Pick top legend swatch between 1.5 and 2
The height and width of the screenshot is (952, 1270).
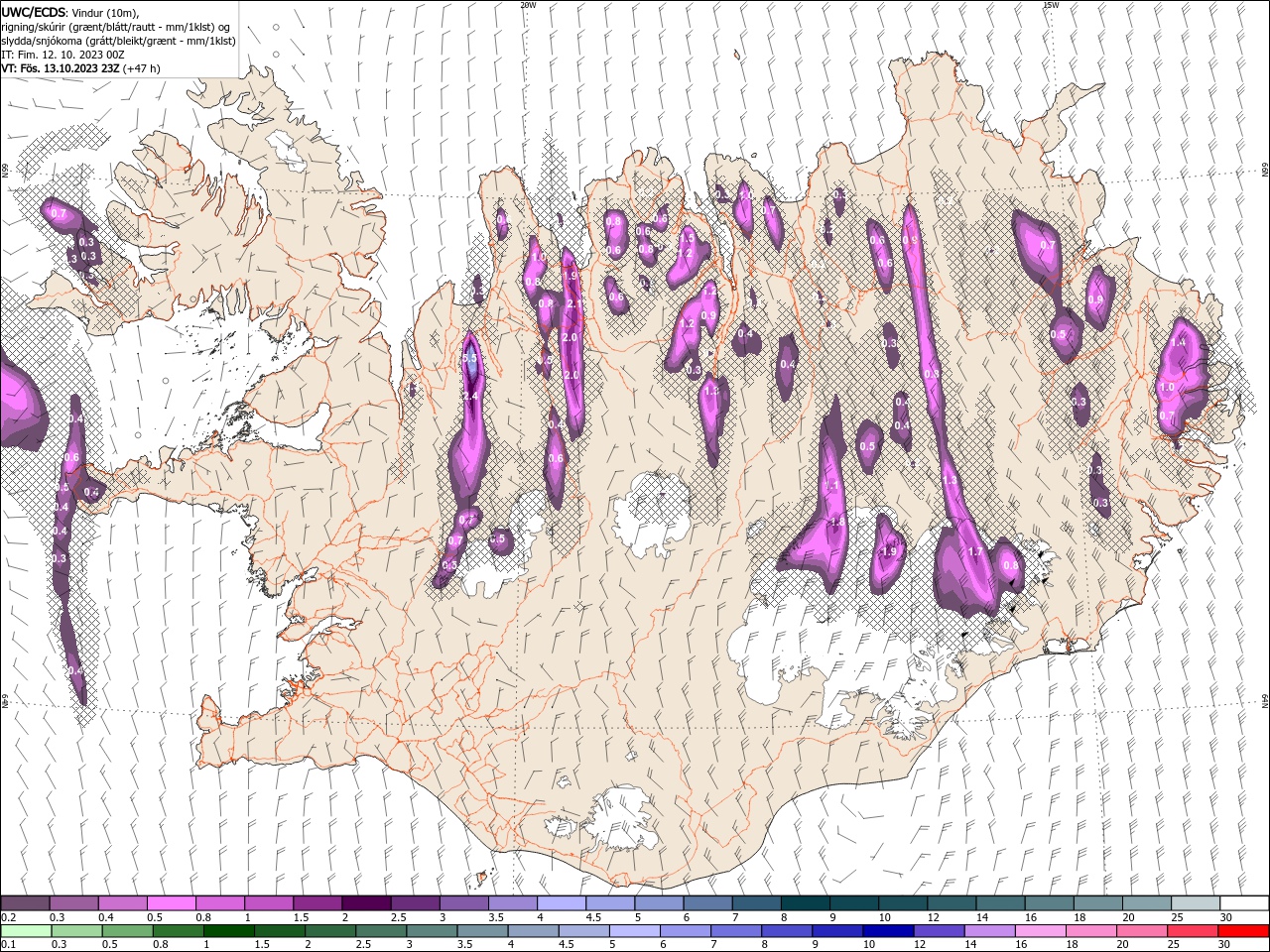coord(317,903)
